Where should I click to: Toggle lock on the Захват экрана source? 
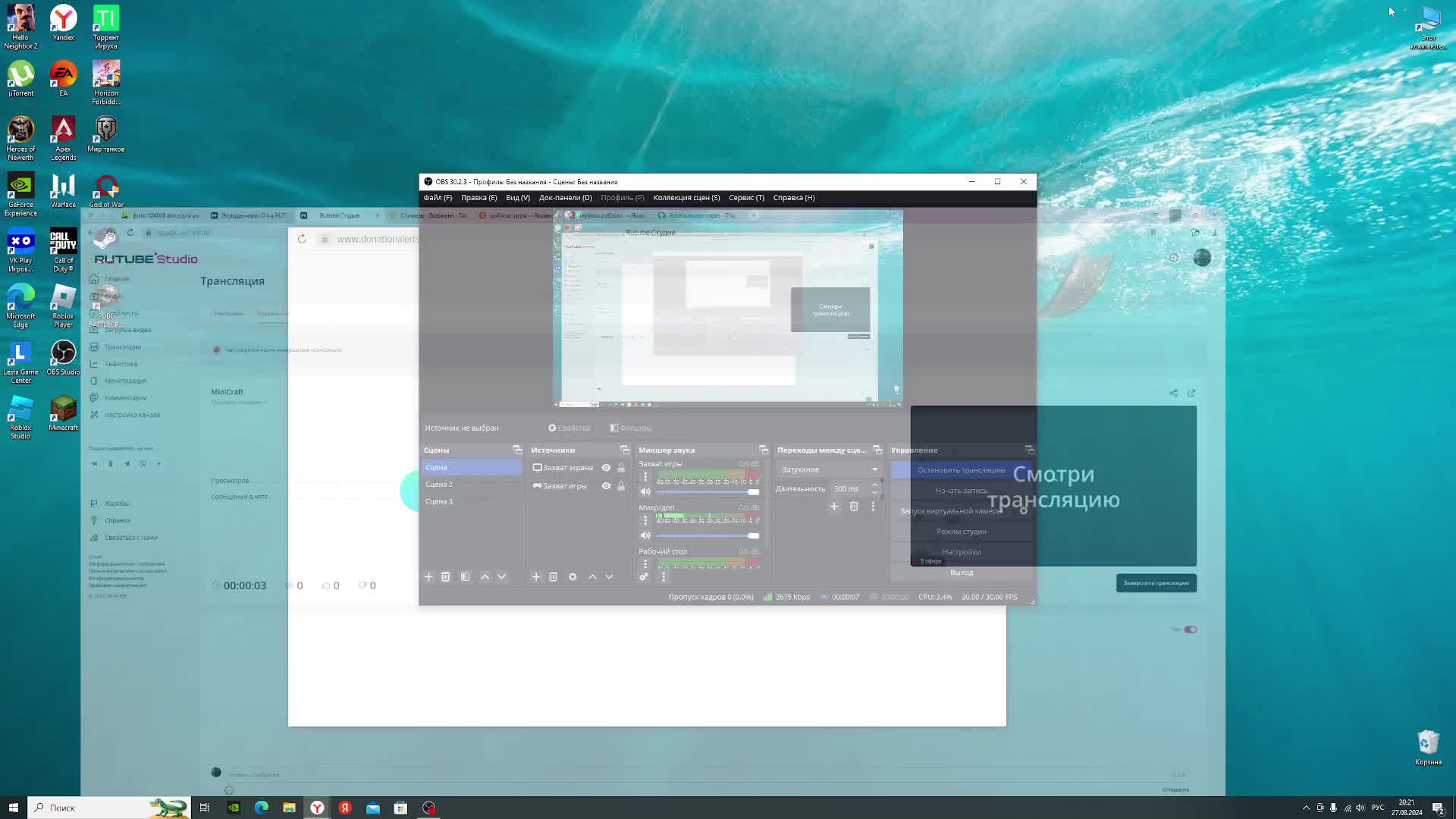click(x=621, y=468)
